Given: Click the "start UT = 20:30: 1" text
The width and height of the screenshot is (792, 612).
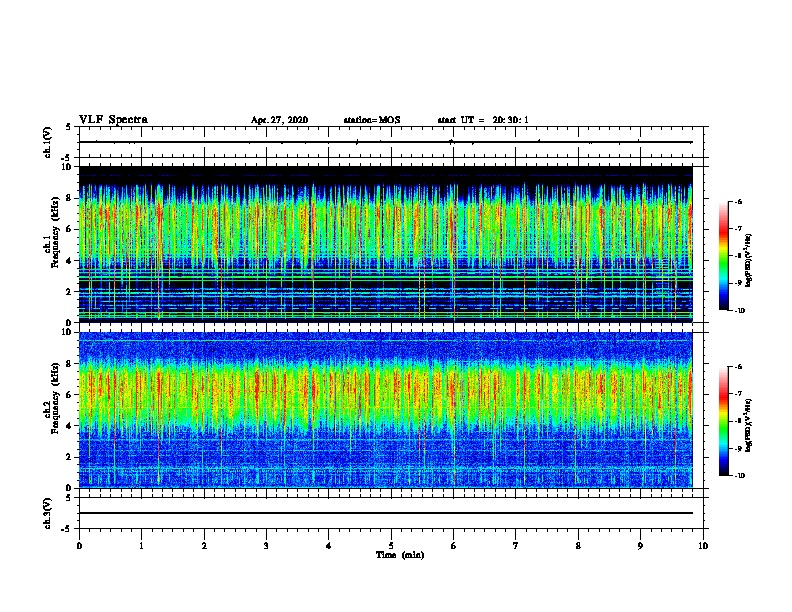Looking at the screenshot, I should point(483,120).
